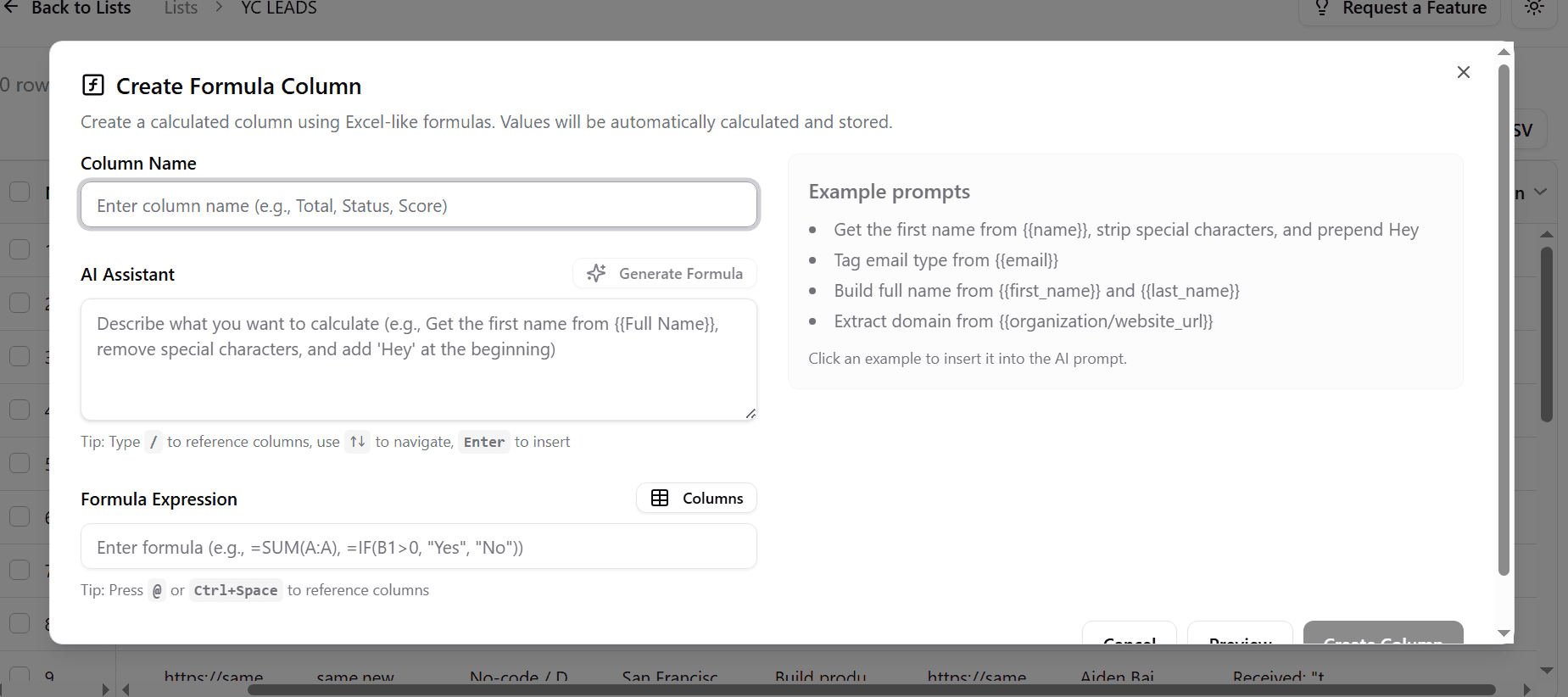Insert the 'Tag email type from {{email}}' example prompt
The width and height of the screenshot is (1568, 697).
945,260
